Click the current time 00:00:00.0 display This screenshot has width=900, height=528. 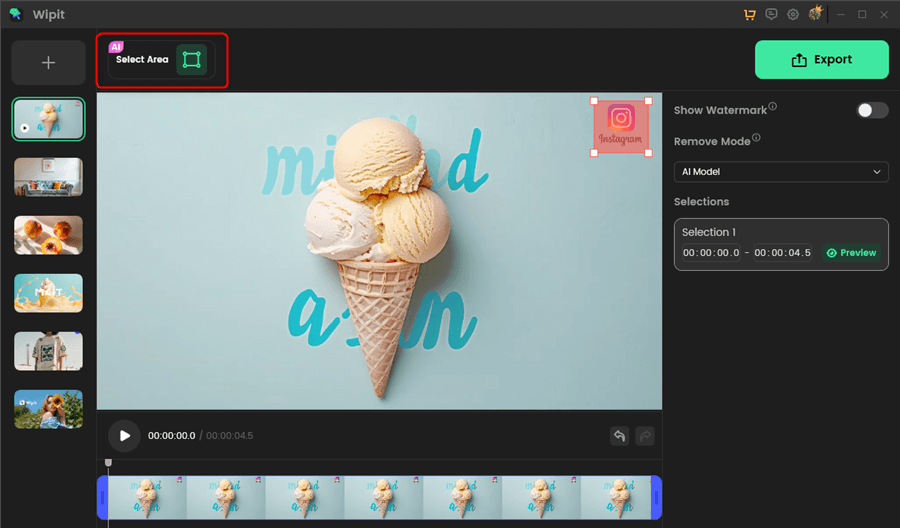pos(172,436)
